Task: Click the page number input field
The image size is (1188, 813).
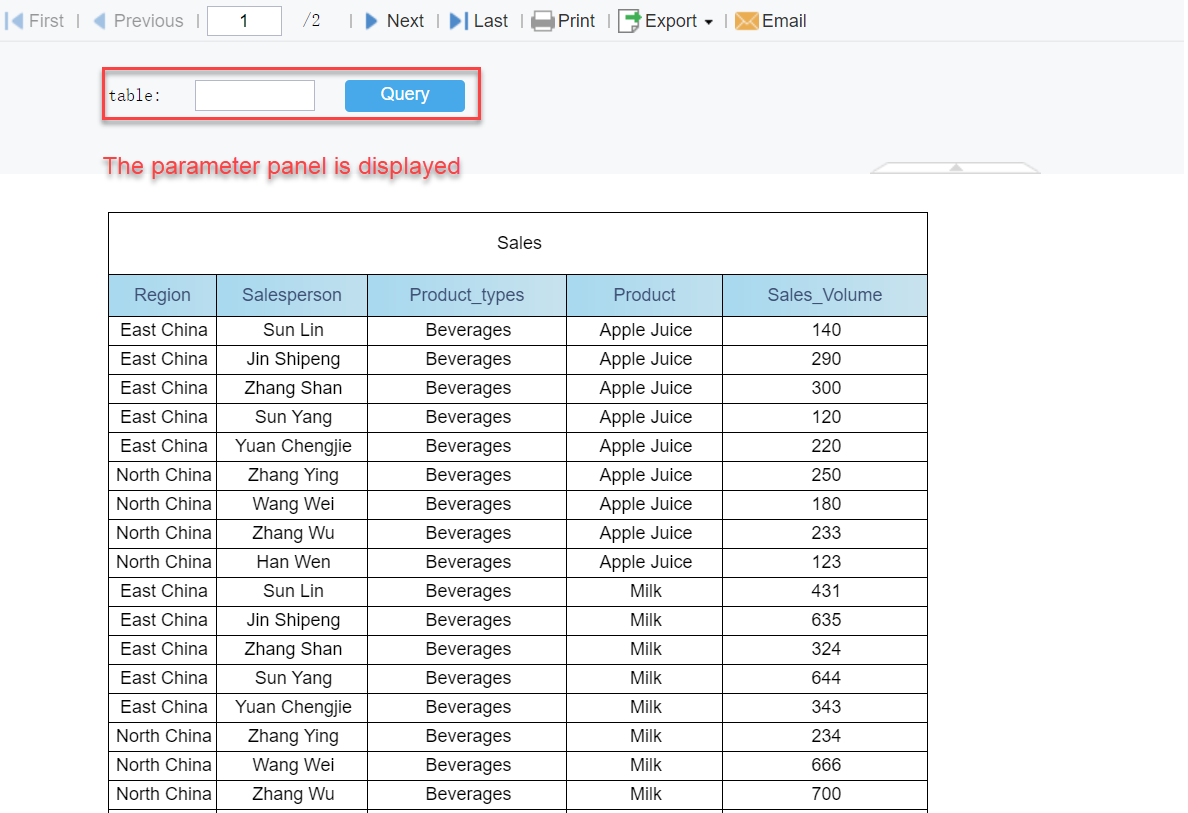Action: coord(244,19)
